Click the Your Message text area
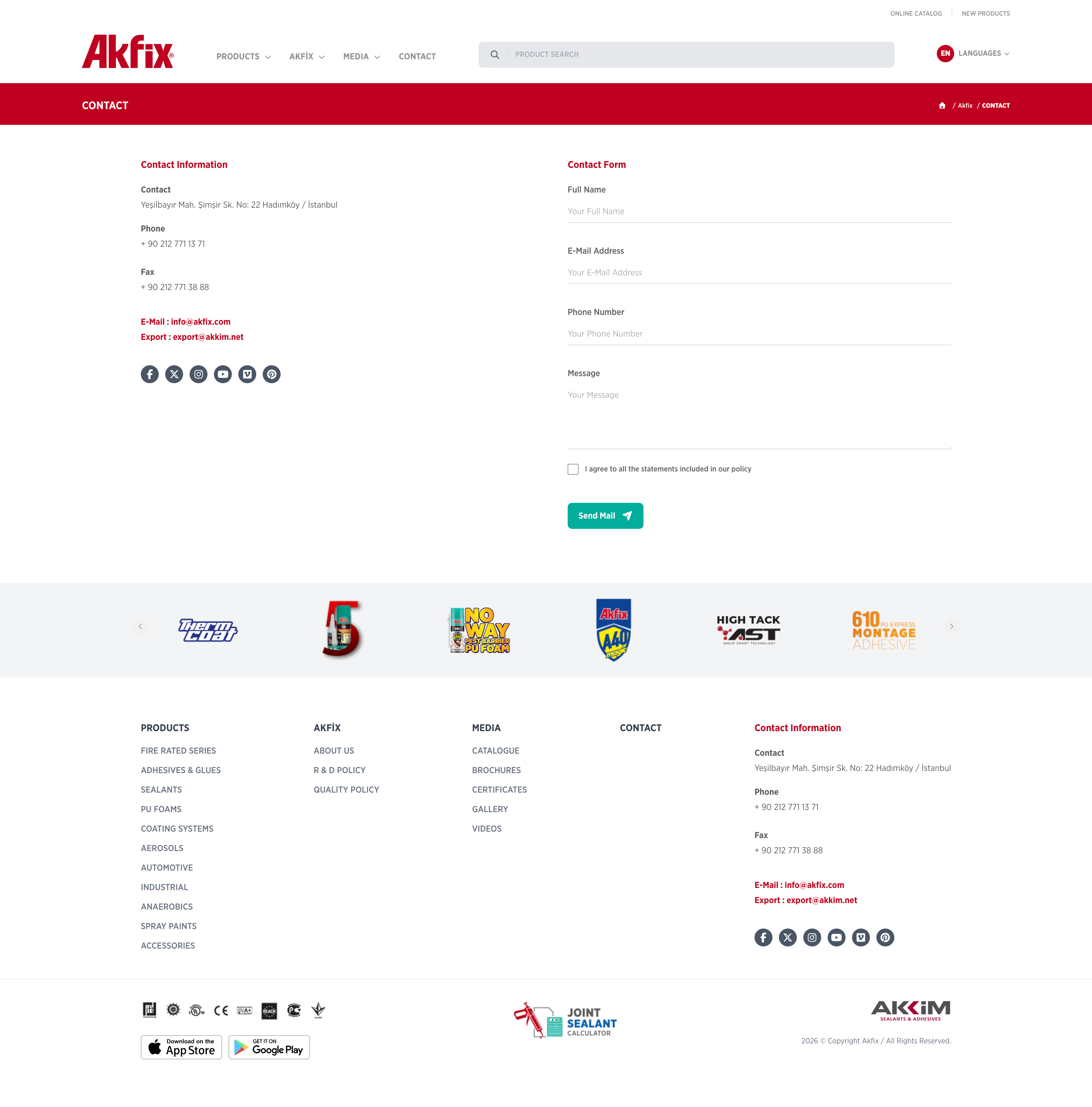This screenshot has width=1092, height=1107. click(x=759, y=416)
